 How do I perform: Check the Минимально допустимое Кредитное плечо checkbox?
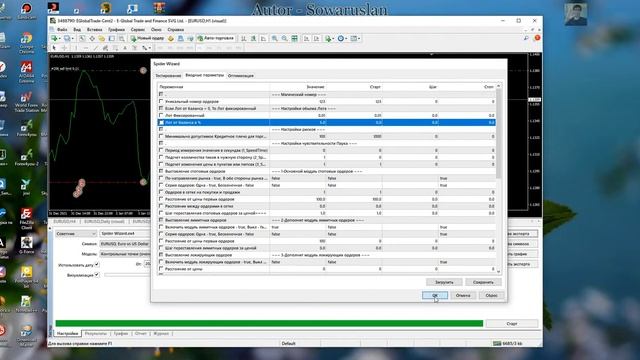(x=161, y=136)
